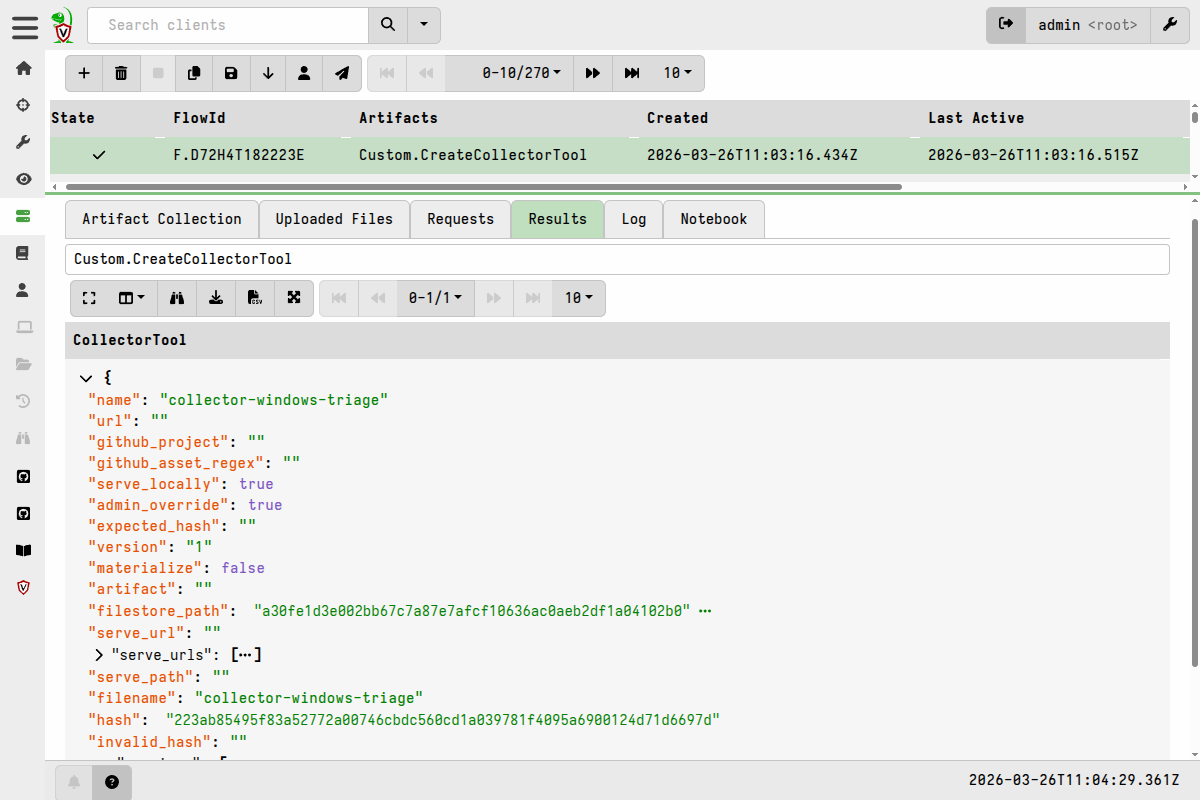This screenshot has width=1200, height=800.
Task: Open the 0-1/1 results page dropdown
Action: tap(436, 298)
